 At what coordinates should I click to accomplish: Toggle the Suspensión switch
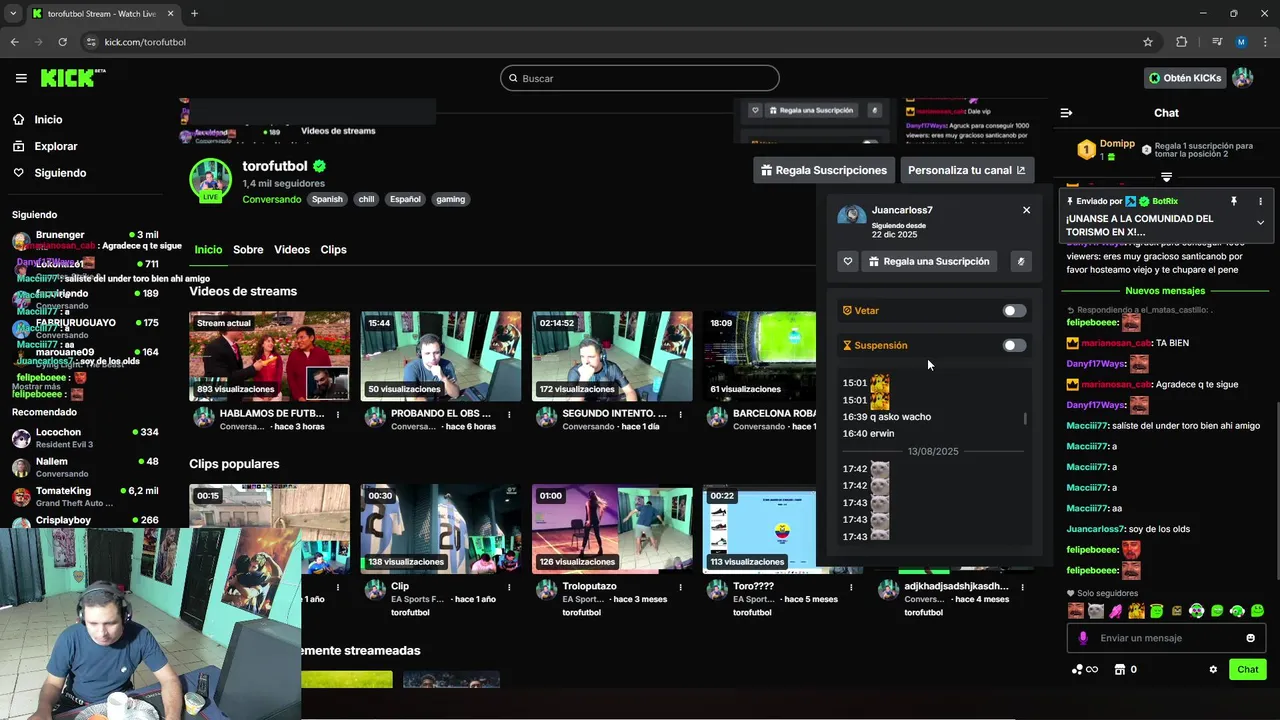pos(1014,346)
